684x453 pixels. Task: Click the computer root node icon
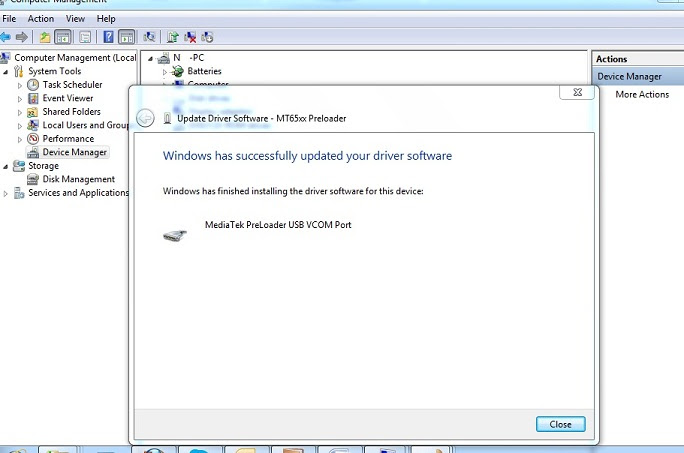tap(164, 58)
